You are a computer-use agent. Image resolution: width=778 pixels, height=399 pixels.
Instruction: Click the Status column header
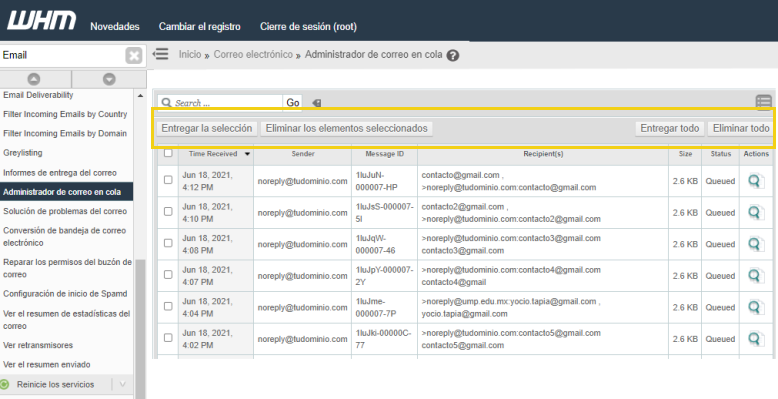click(x=720, y=154)
